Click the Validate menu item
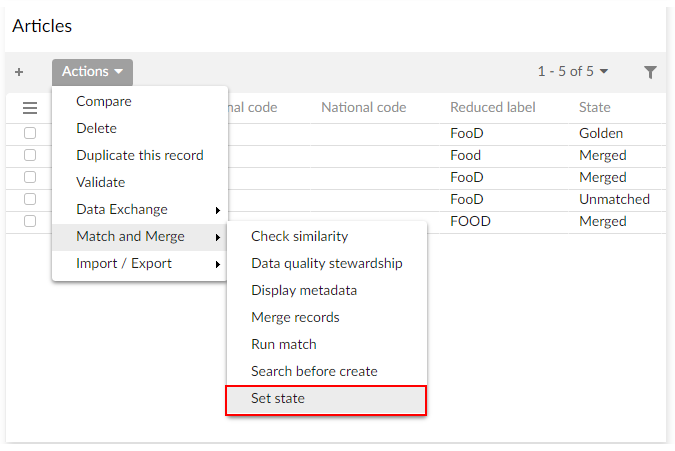 [101, 183]
